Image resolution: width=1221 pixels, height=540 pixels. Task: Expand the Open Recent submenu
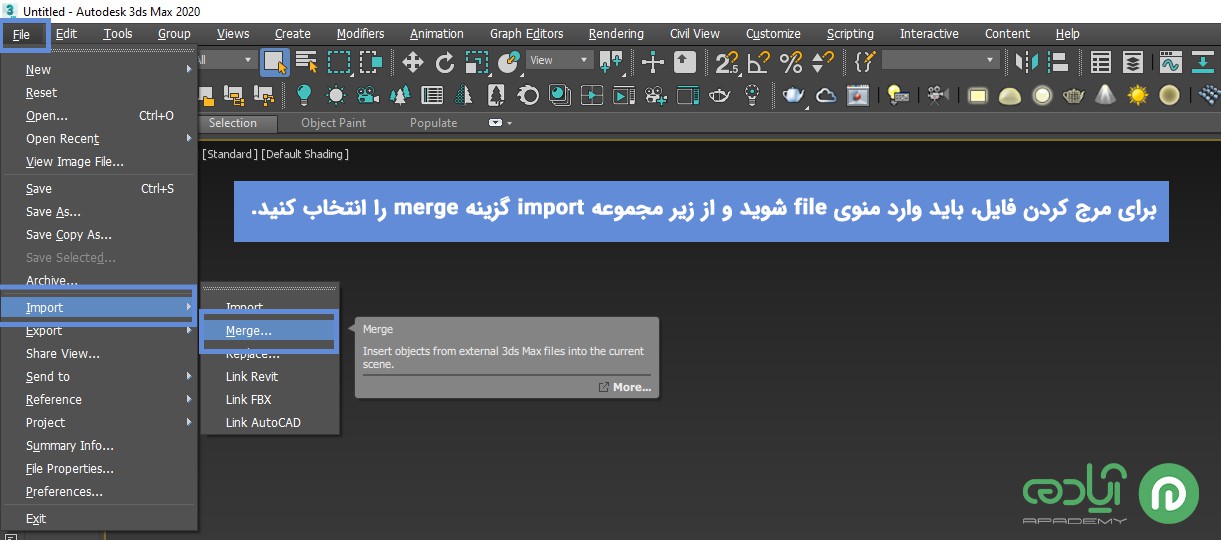pyautogui.click(x=100, y=138)
